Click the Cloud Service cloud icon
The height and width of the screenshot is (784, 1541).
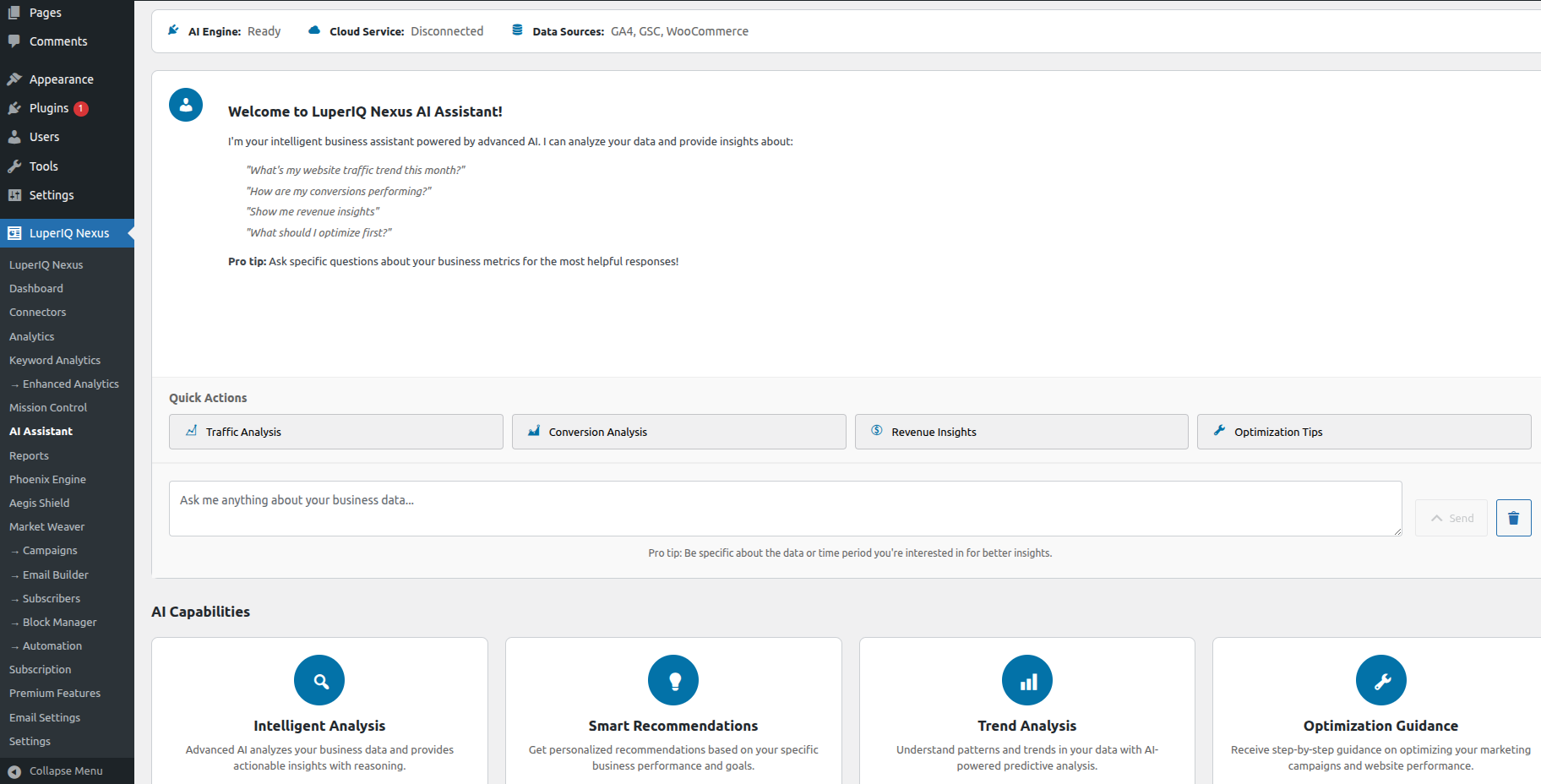pyautogui.click(x=314, y=30)
